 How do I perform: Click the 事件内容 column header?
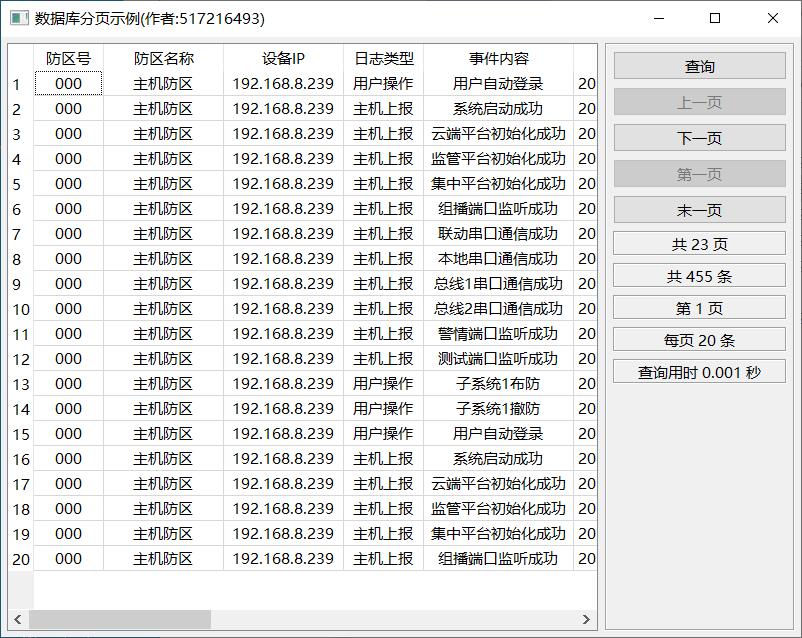[x=498, y=59]
